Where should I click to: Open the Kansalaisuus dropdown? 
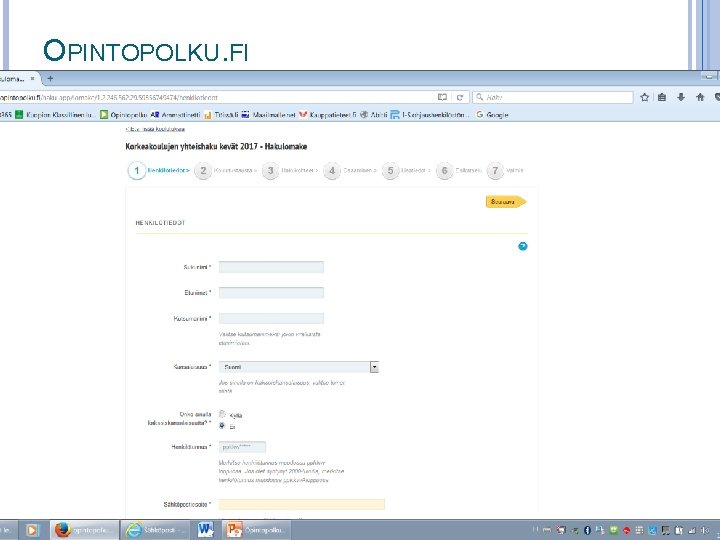(299, 367)
